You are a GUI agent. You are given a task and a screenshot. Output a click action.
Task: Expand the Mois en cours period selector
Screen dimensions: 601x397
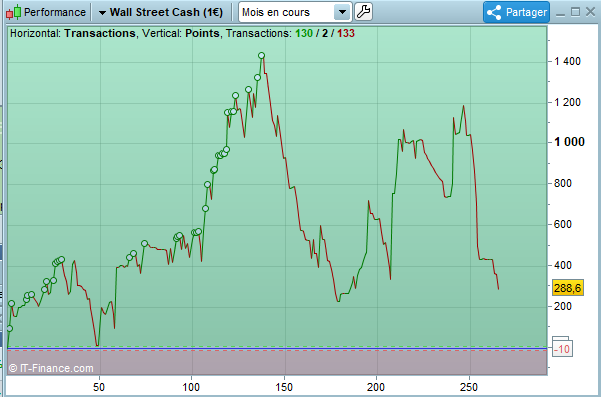tap(295, 12)
